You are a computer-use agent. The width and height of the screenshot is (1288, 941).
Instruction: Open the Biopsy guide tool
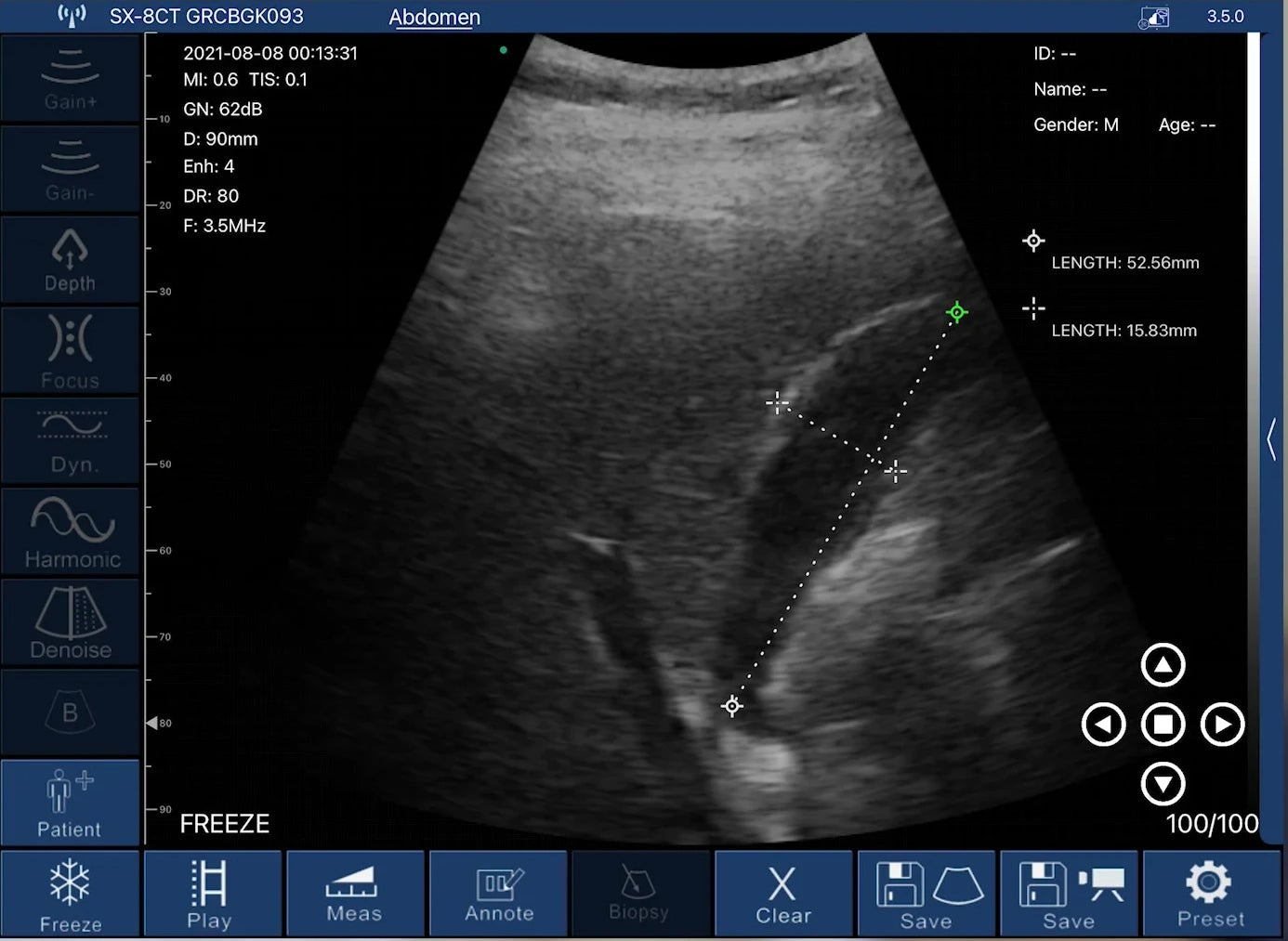[640, 894]
